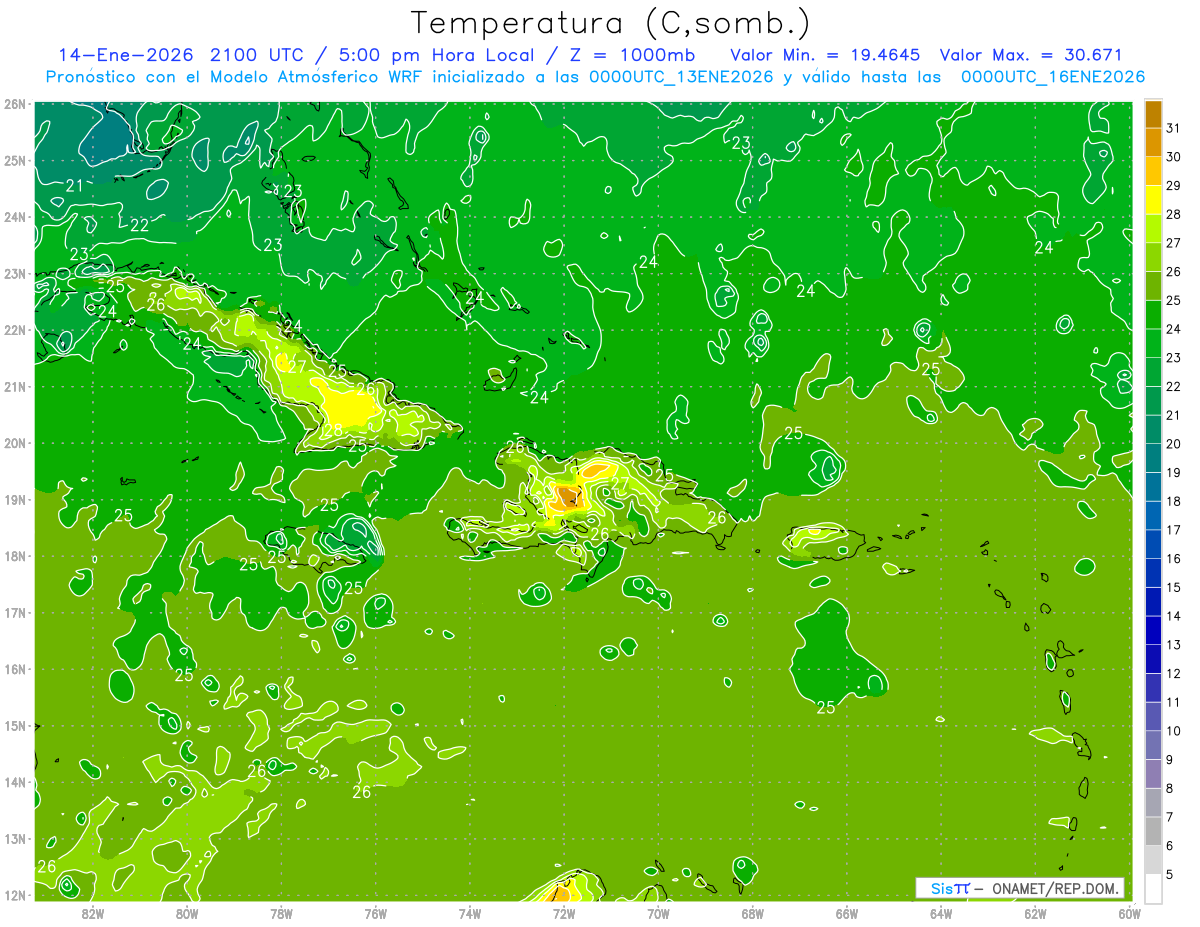Click the '78W' longitude axis label
This screenshot has width=1200, height=927.
pos(281,913)
